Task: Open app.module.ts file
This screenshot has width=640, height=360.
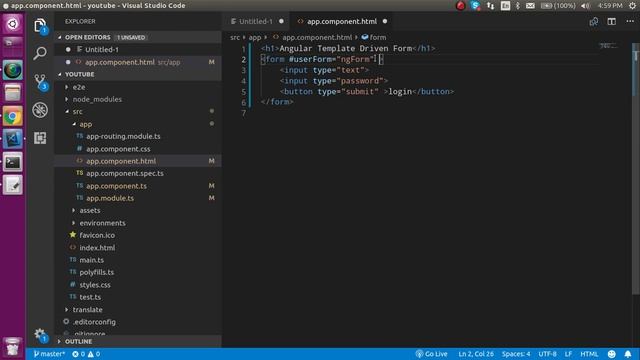Action: [x=138, y=198]
